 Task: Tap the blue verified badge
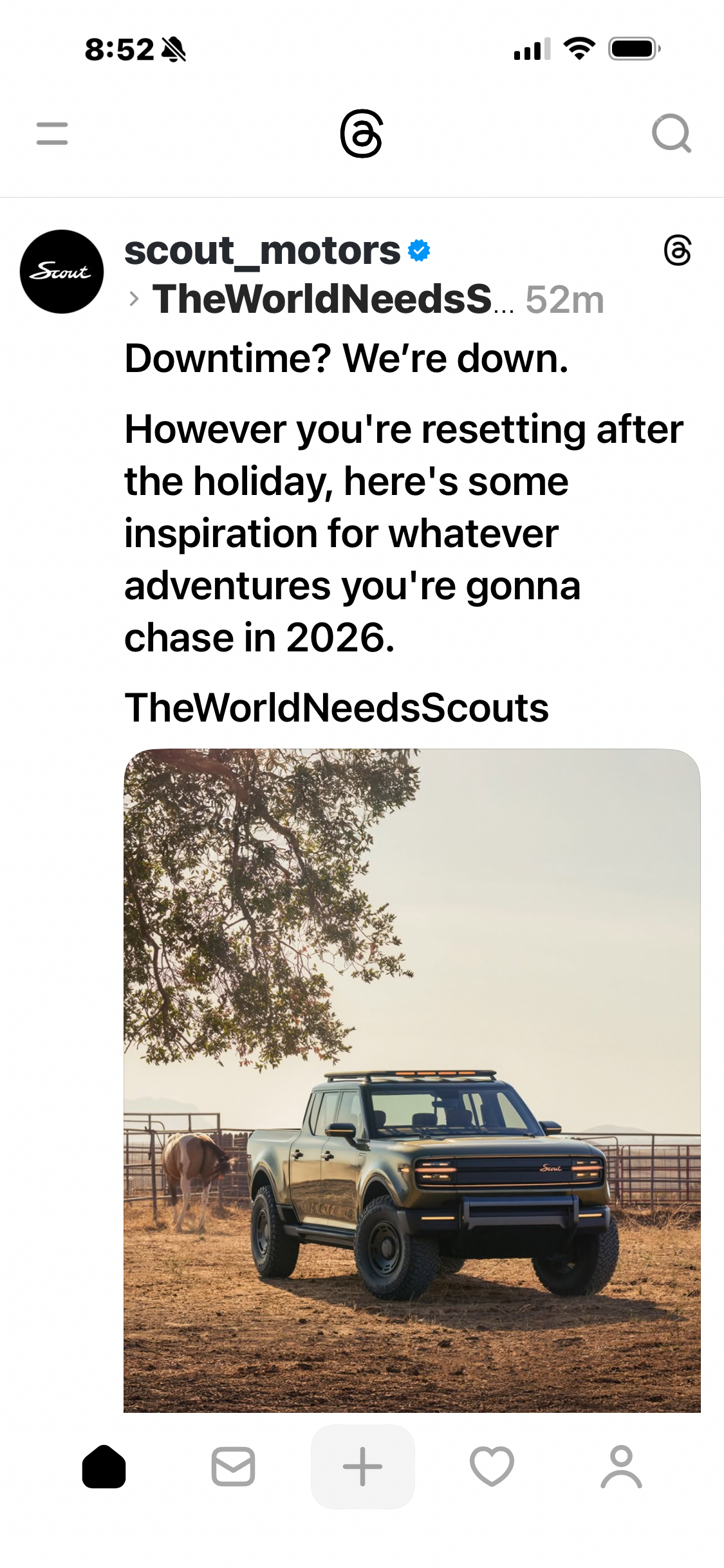click(419, 250)
